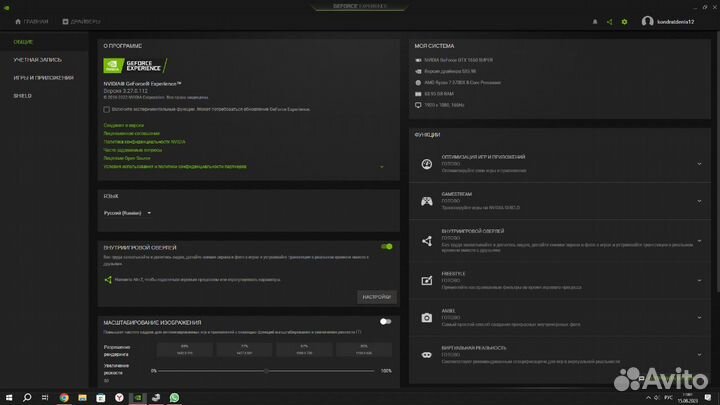Screen dimensions: 720x405
Task: Open the Open Source licenses link
Action: point(127,158)
